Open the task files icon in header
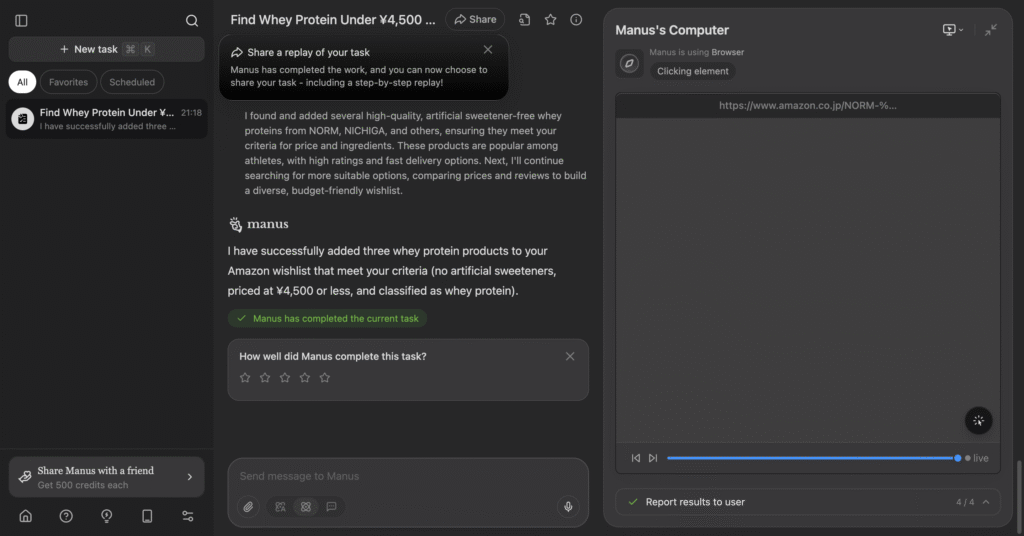The height and width of the screenshot is (536, 1024). (x=524, y=20)
